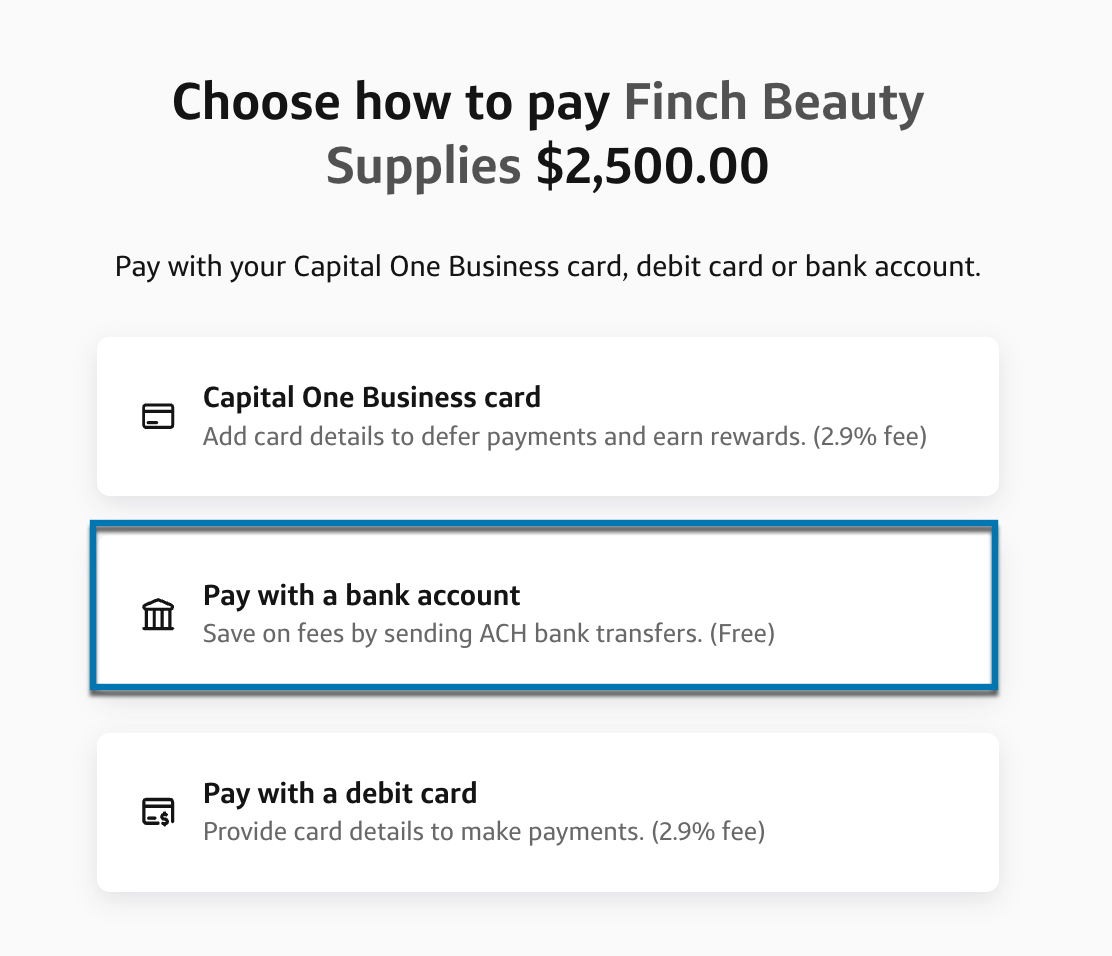Click the Capital One Business card heading
The height and width of the screenshot is (956, 1112).
tap(371, 397)
